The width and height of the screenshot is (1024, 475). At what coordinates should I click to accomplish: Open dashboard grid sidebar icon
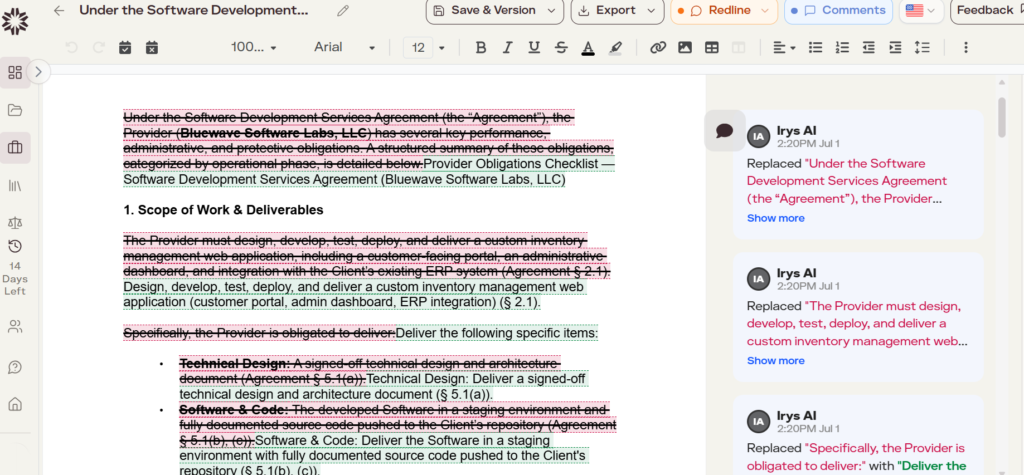pos(15,72)
